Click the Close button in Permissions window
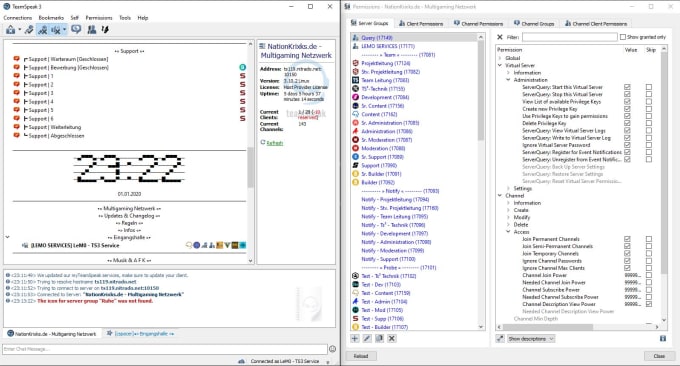 click(x=659, y=356)
